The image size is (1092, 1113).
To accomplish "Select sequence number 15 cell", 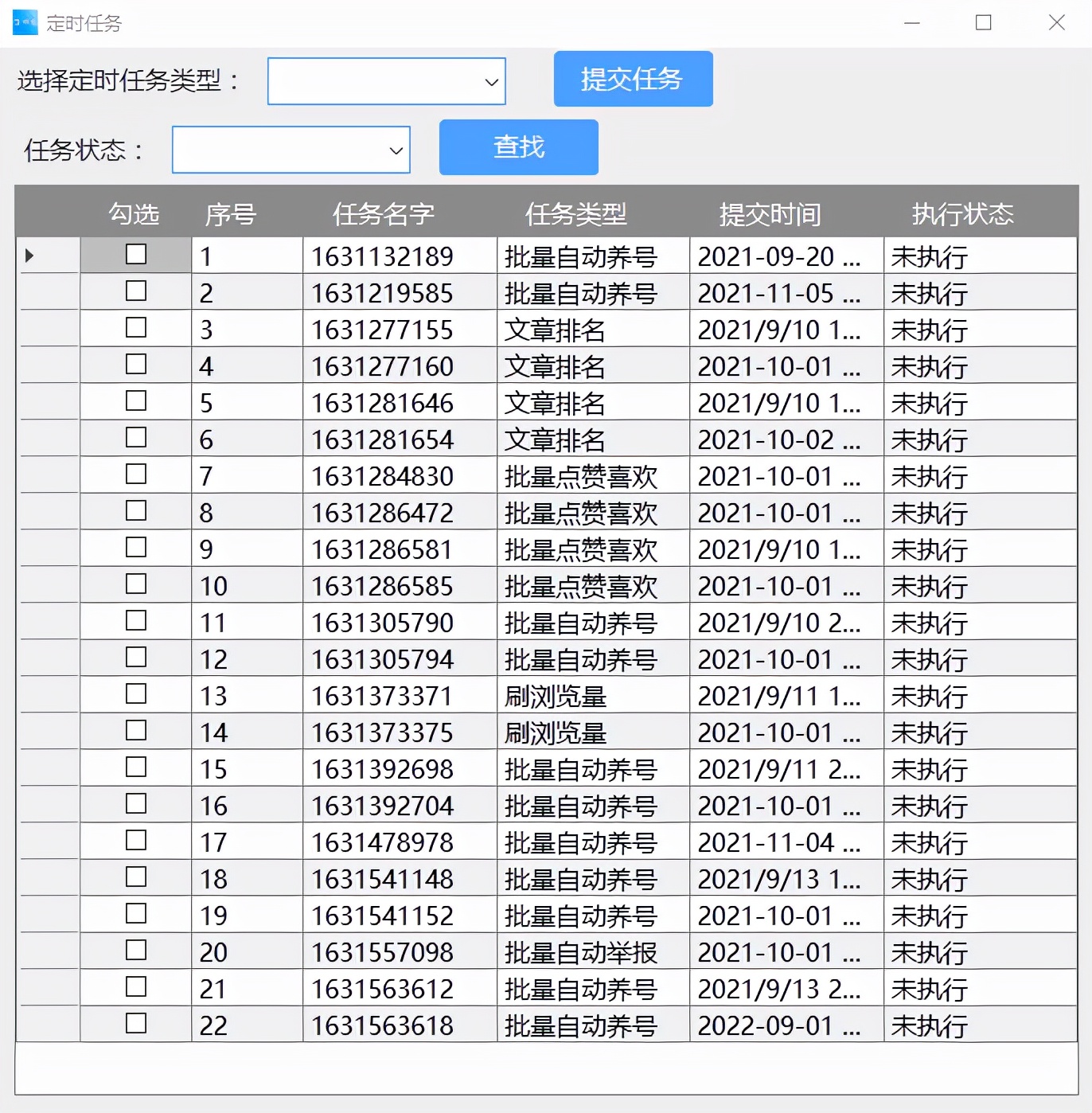I will [x=247, y=769].
